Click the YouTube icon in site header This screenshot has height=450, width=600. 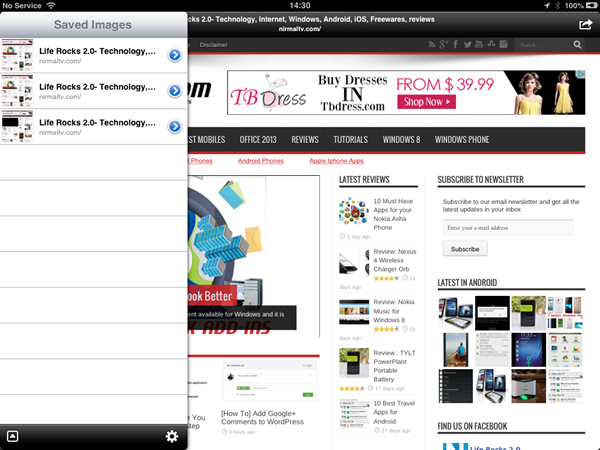[479, 44]
